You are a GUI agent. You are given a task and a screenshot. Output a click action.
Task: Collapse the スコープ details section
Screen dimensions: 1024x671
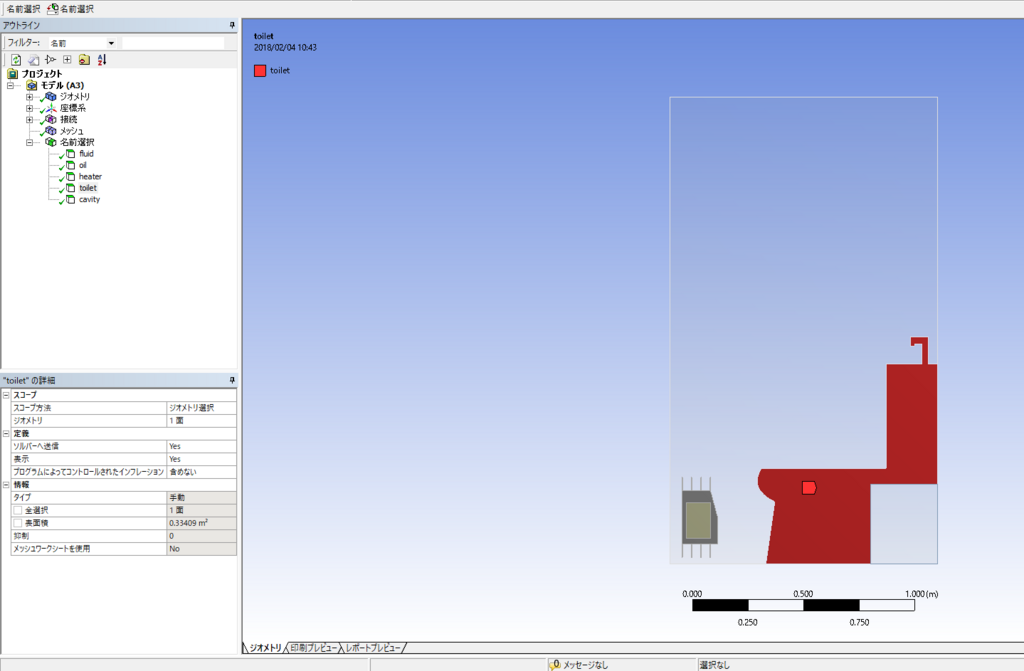6,395
